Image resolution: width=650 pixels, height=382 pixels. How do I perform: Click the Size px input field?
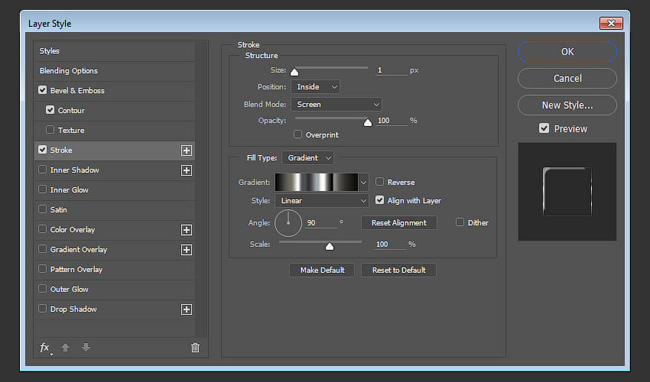tap(391, 70)
